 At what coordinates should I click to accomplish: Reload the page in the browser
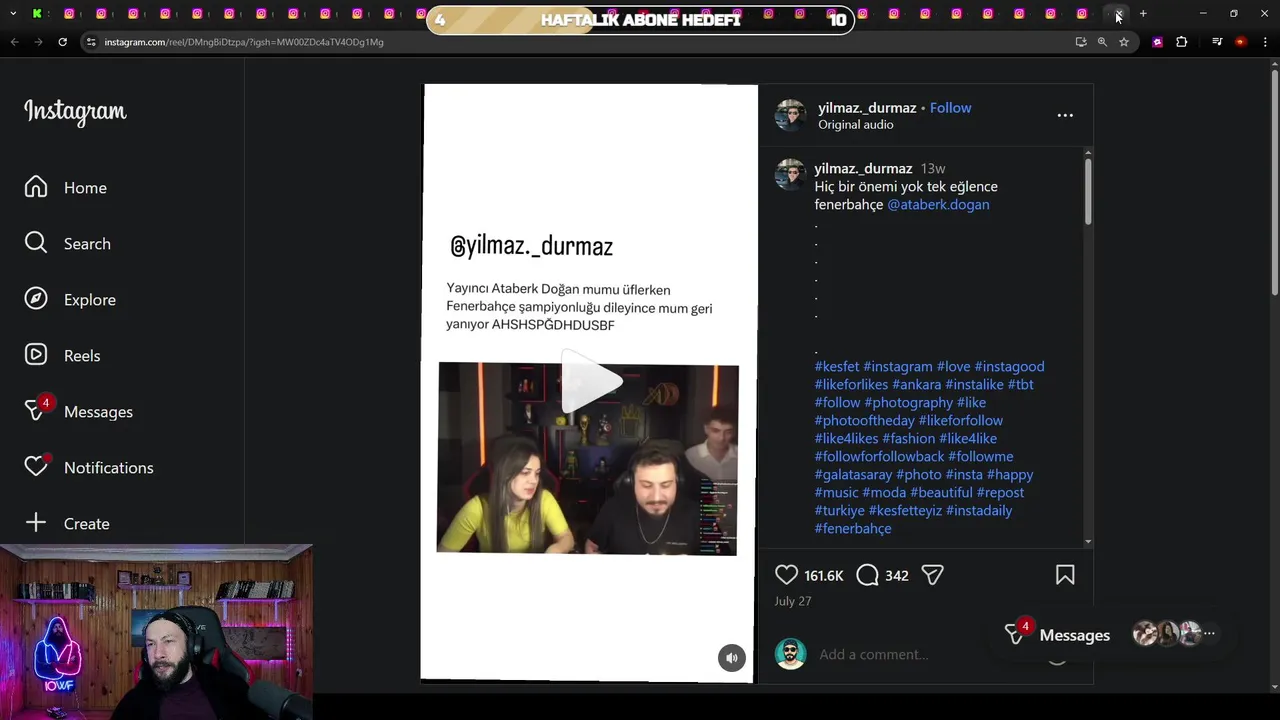point(62,42)
